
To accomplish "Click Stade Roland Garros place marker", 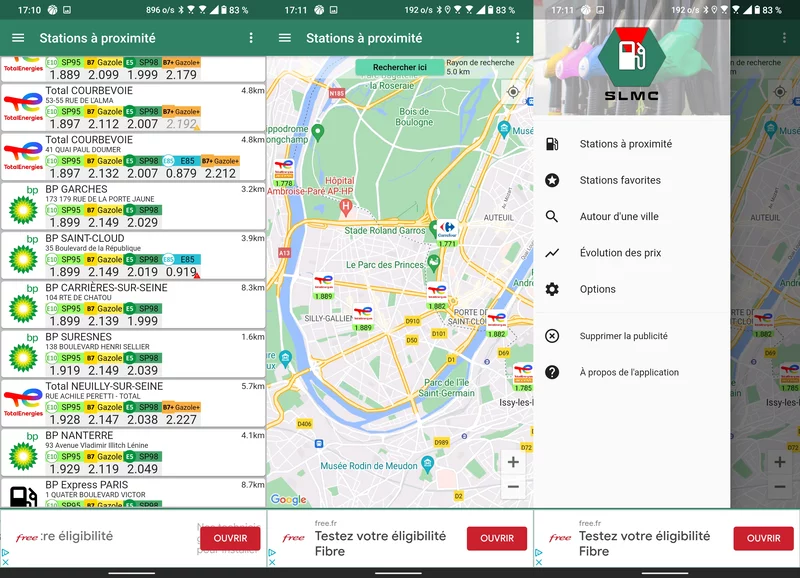I will point(433,228).
